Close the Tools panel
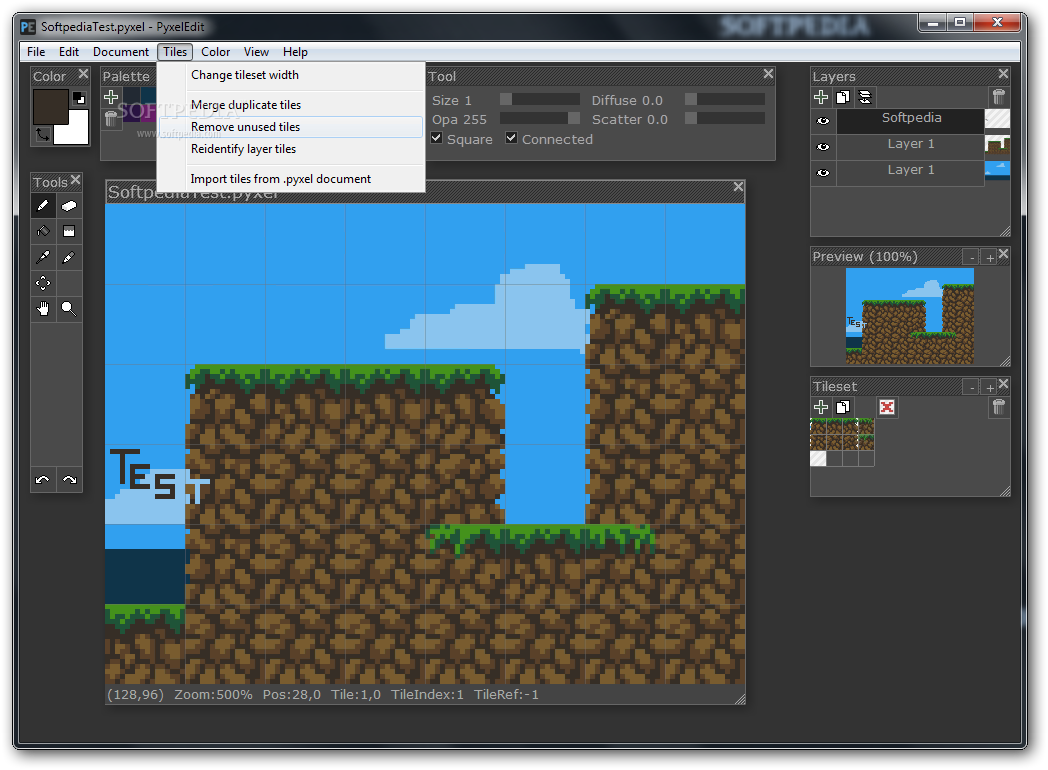Image resolution: width=1048 pixels, height=770 pixels. (76, 180)
